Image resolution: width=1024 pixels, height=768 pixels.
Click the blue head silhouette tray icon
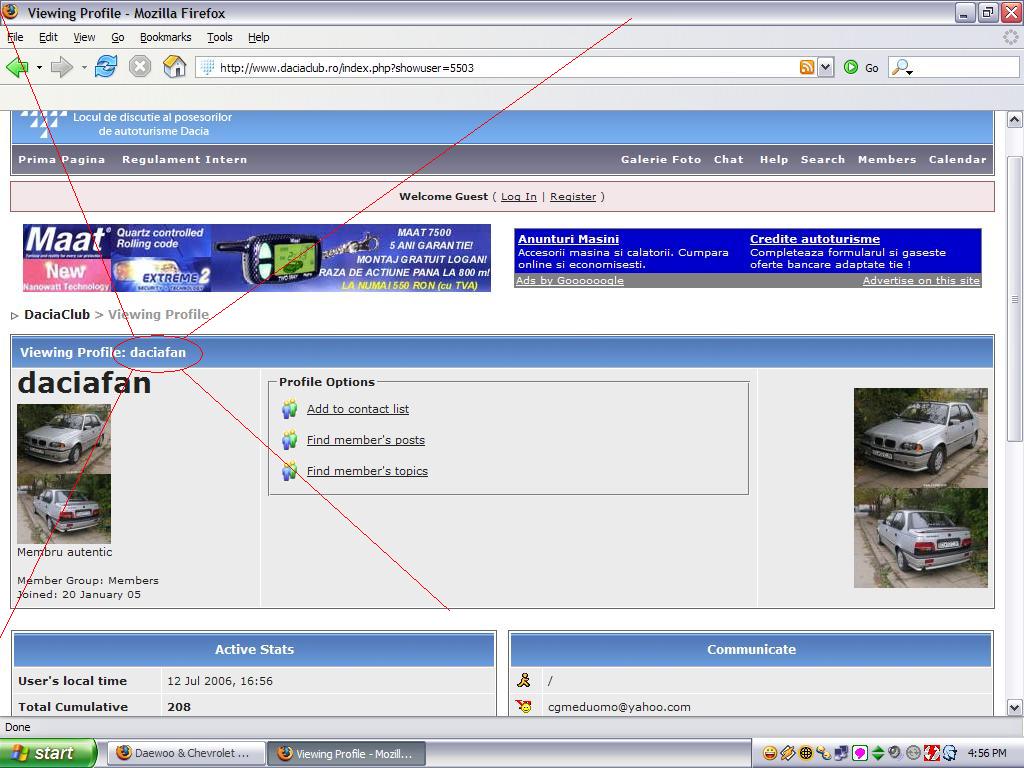pos(949,753)
